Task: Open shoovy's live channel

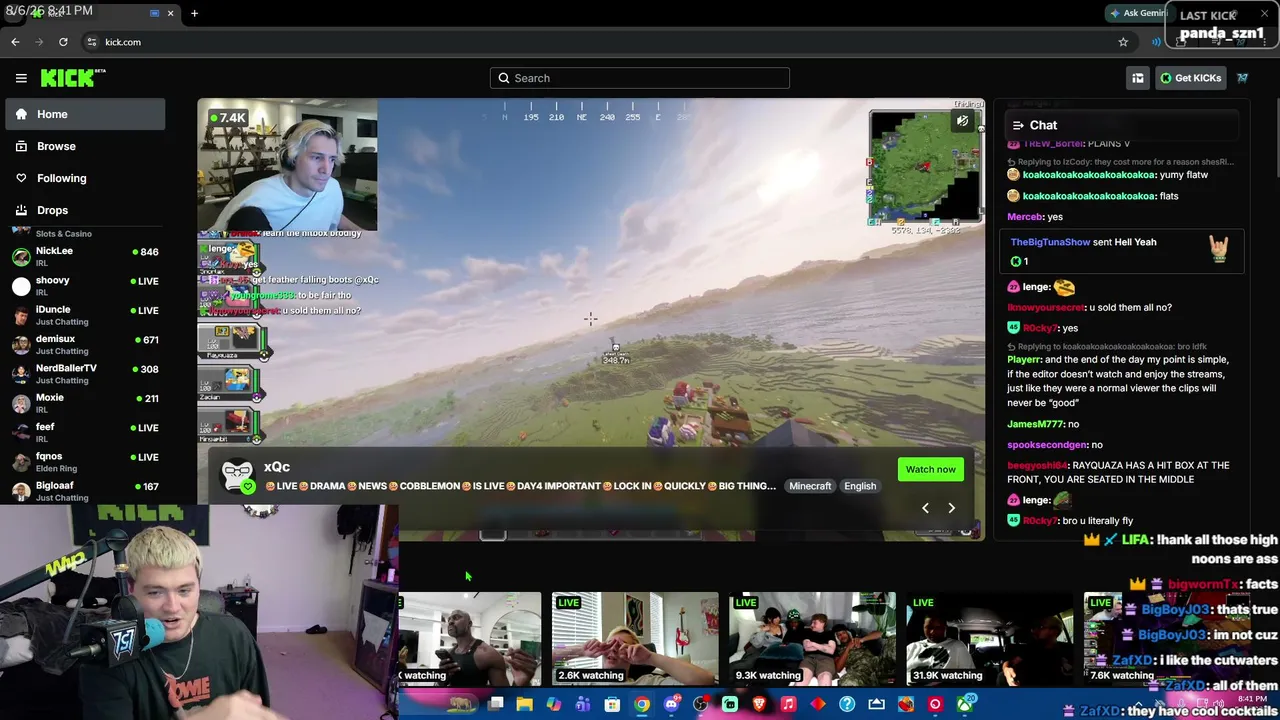Action: pos(85,286)
